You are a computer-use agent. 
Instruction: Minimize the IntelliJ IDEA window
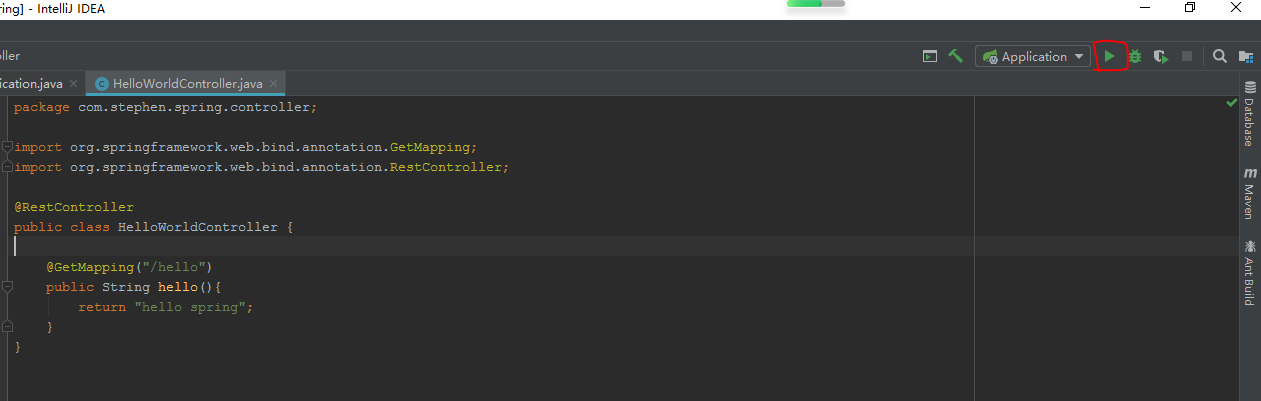[x=1144, y=8]
